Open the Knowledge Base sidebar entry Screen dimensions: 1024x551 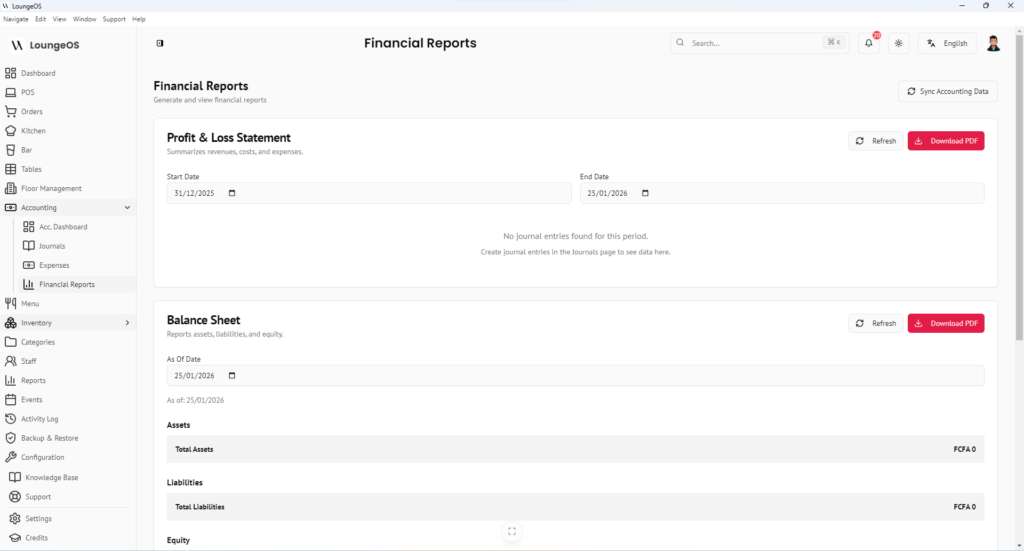pyautogui.click(x=51, y=477)
